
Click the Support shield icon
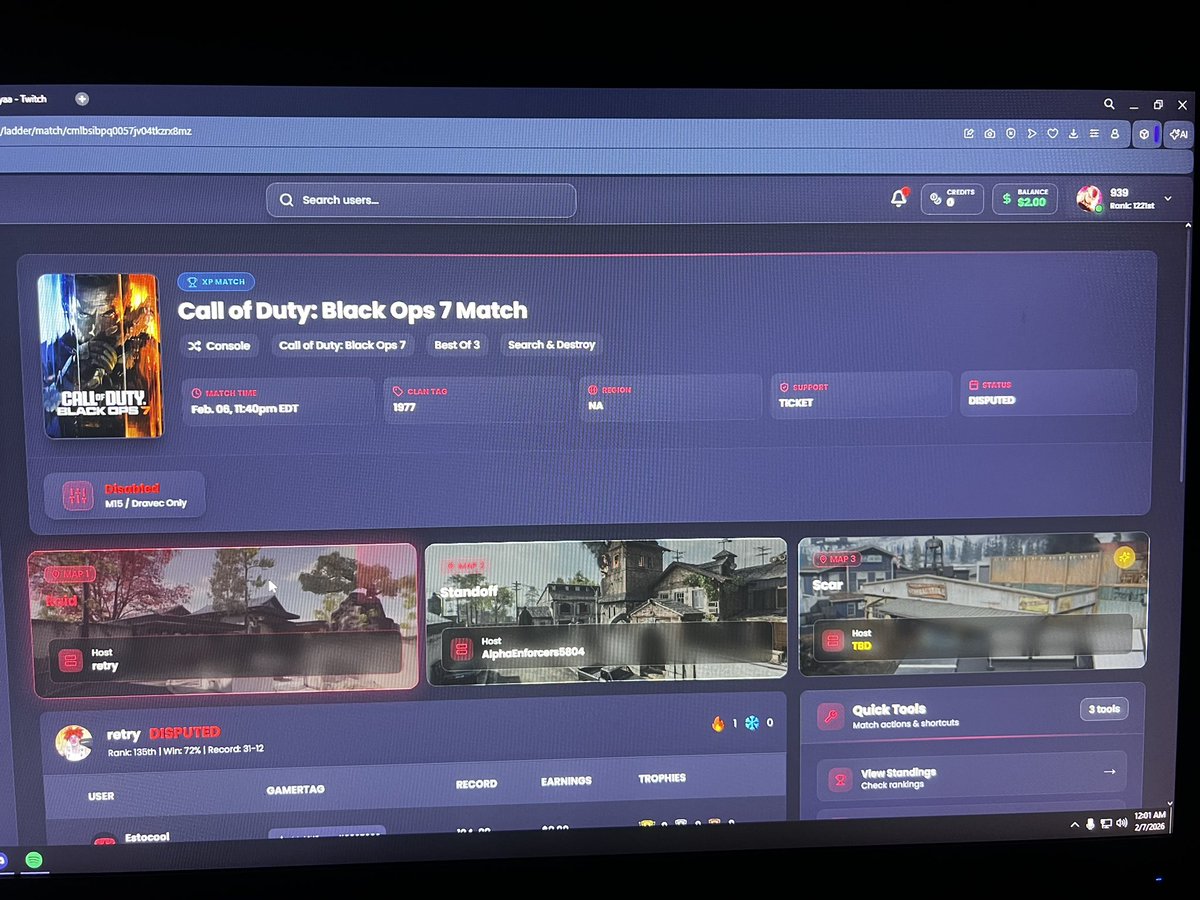[784, 387]
